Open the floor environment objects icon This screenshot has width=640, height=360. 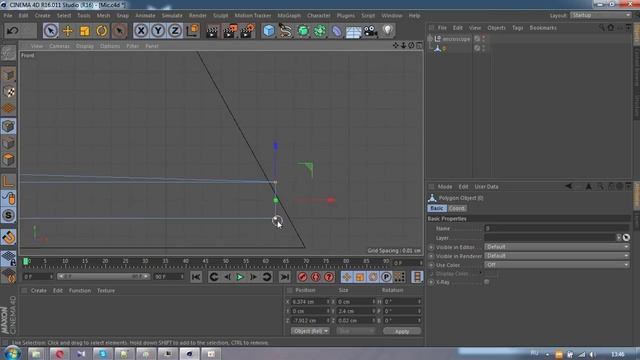[353, 31]
